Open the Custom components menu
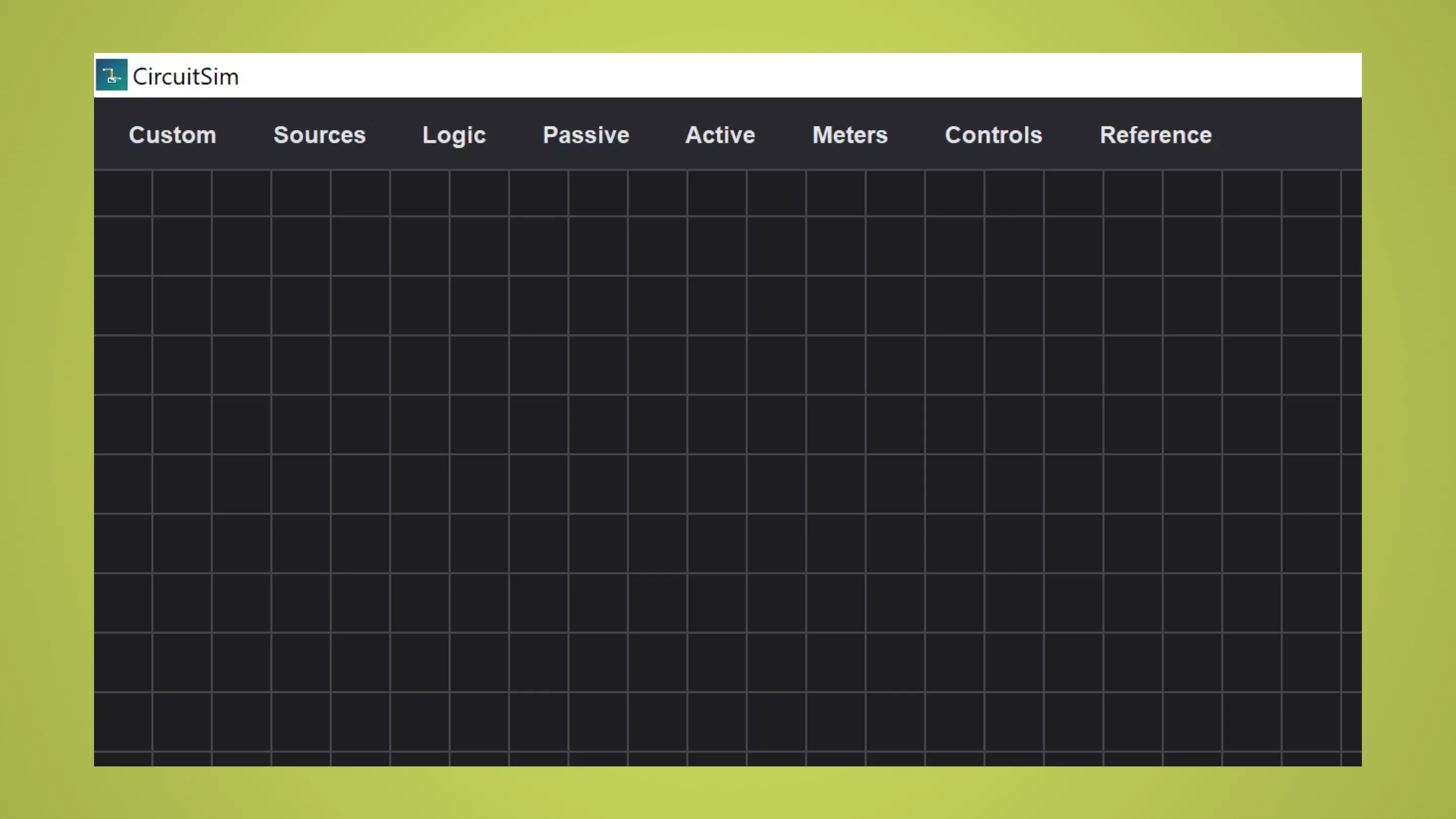The width and height of the screenshot is (1456, 819). point(172,135)
